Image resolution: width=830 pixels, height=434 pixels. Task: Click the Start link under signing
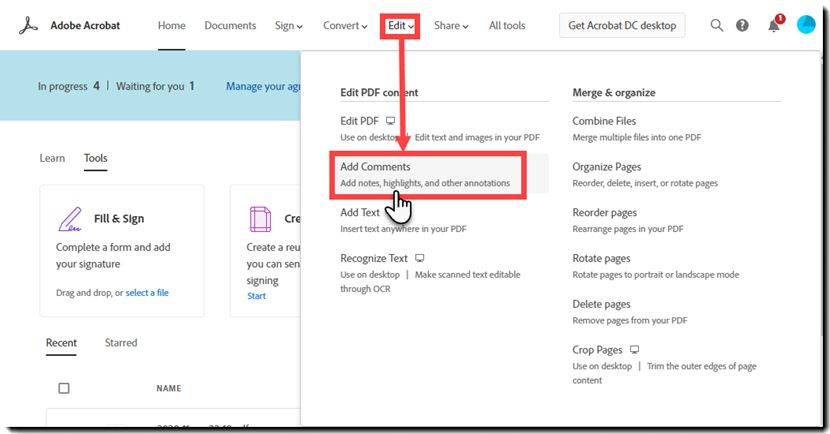(x=257, y=296)
